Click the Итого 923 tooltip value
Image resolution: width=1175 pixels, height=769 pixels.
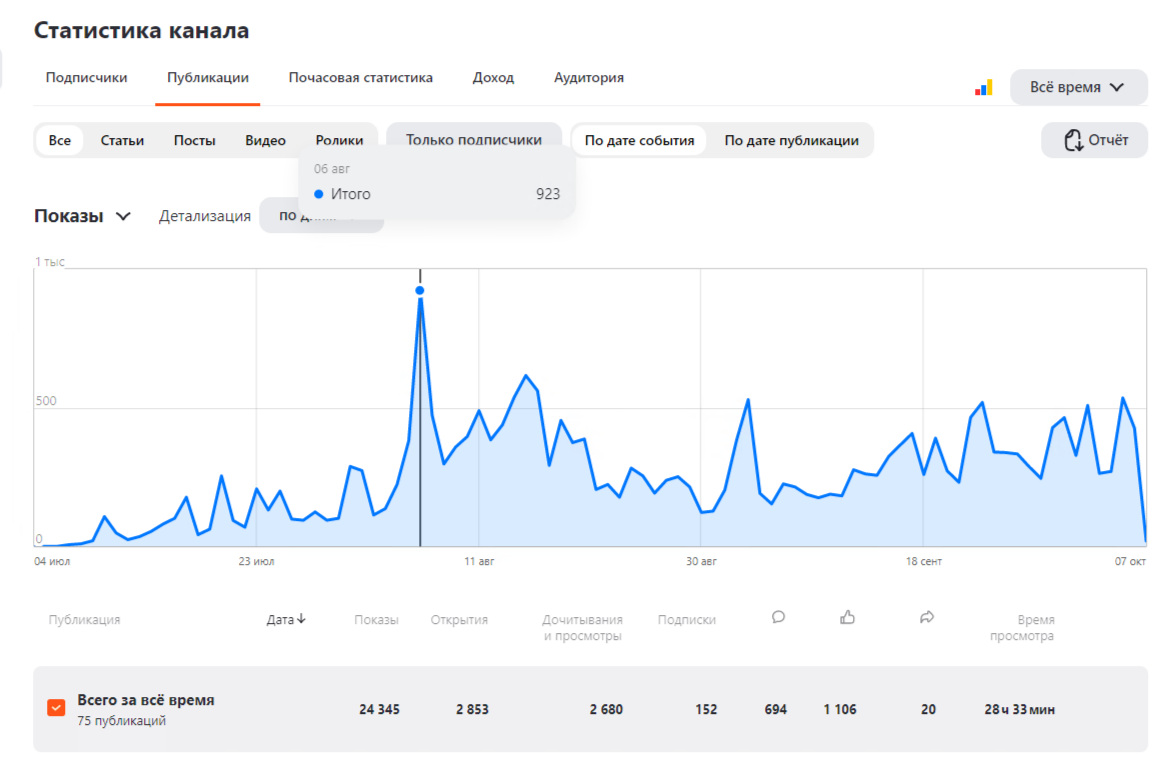pyautogui.click(x=548, y=194)
